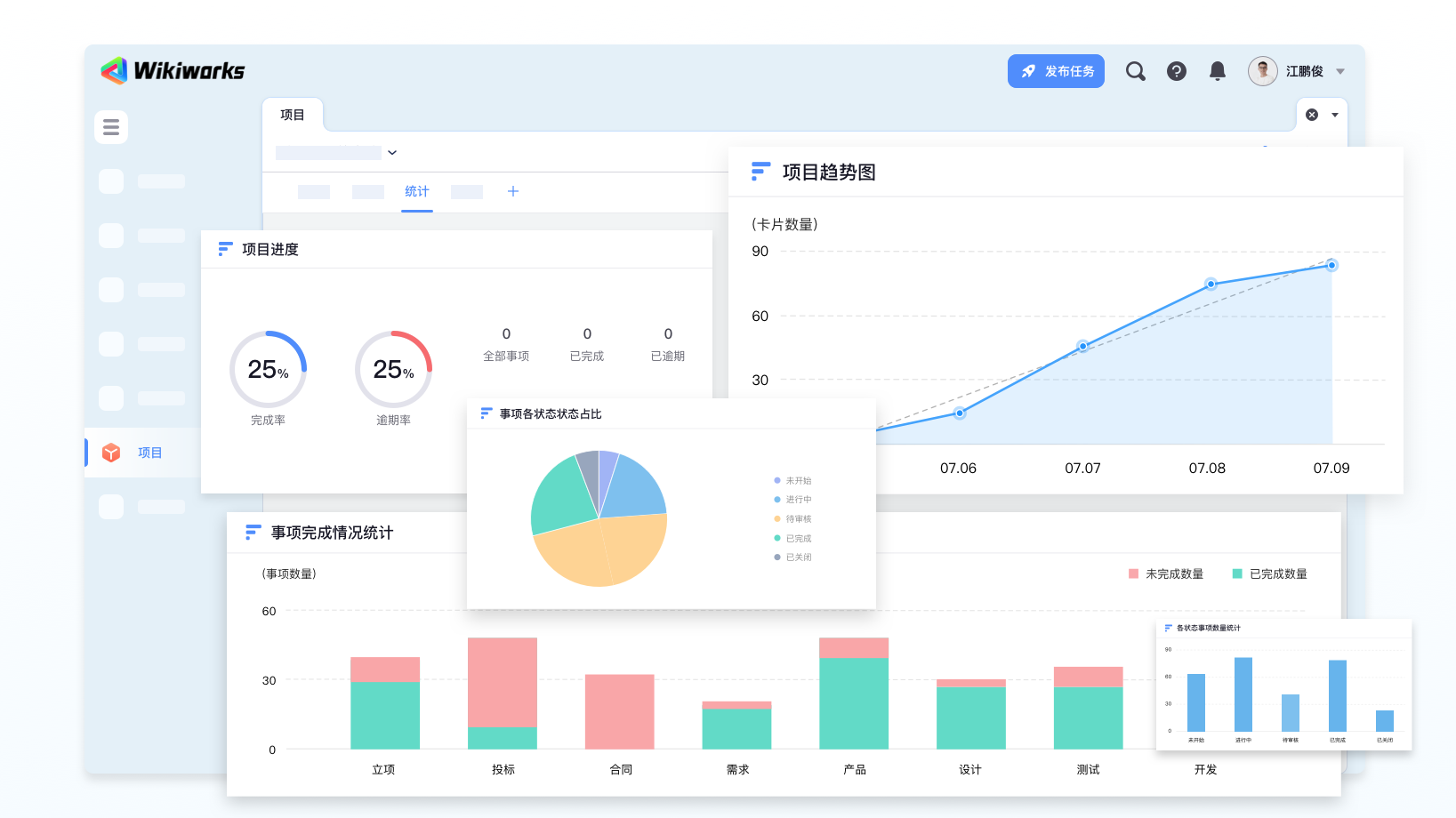This screenshot has width=1456, height=818.
Task: Click the 25% 完成率 progress ring
Action: pos(268,369)
